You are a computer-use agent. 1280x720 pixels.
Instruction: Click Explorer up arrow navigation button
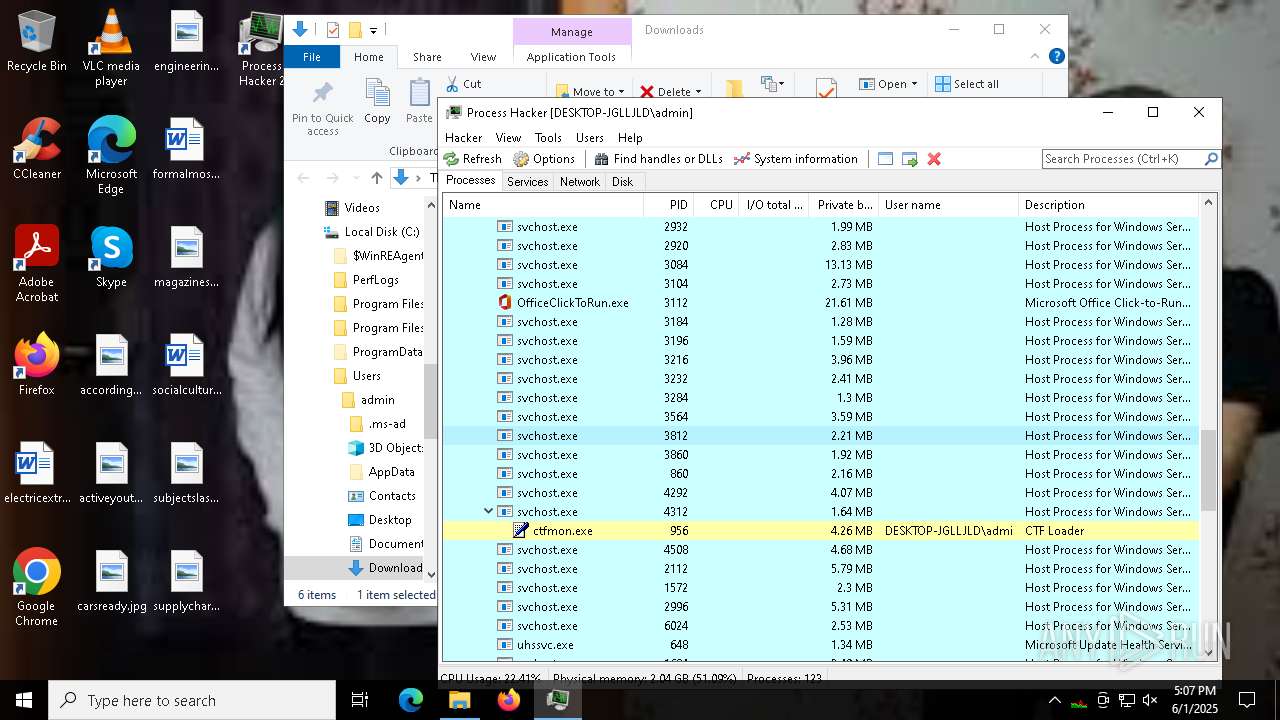coord(376,178)
